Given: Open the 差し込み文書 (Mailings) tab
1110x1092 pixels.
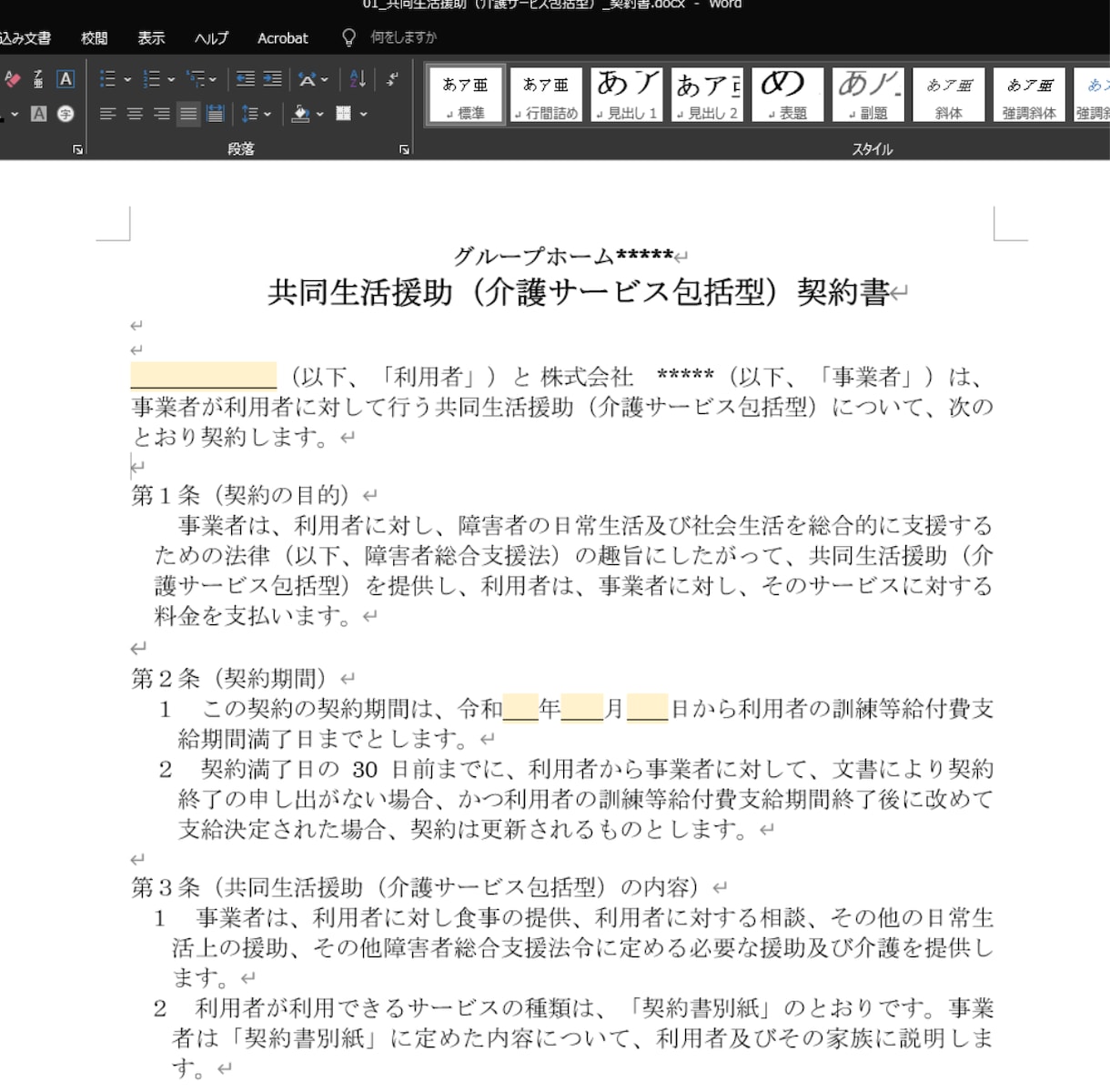Looking at the screenshot, I should pos(25,38).
